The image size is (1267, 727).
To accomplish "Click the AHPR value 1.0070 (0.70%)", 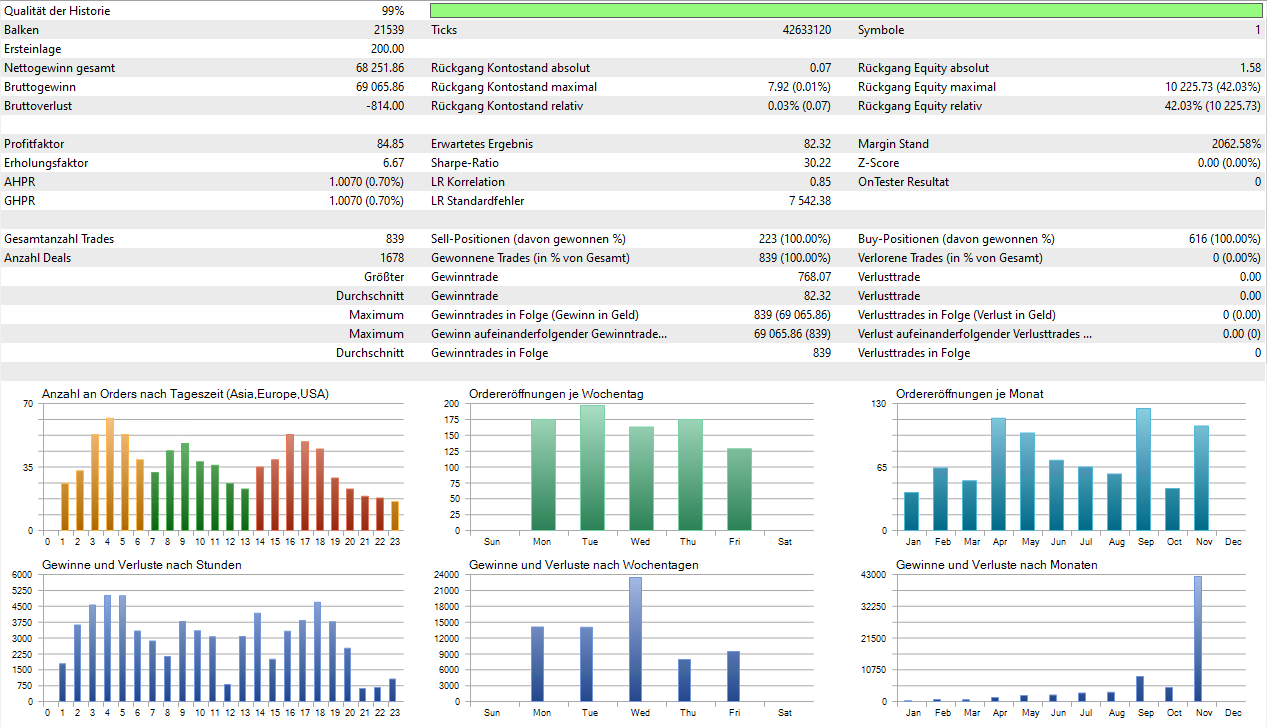I will [x=367, y=182].
